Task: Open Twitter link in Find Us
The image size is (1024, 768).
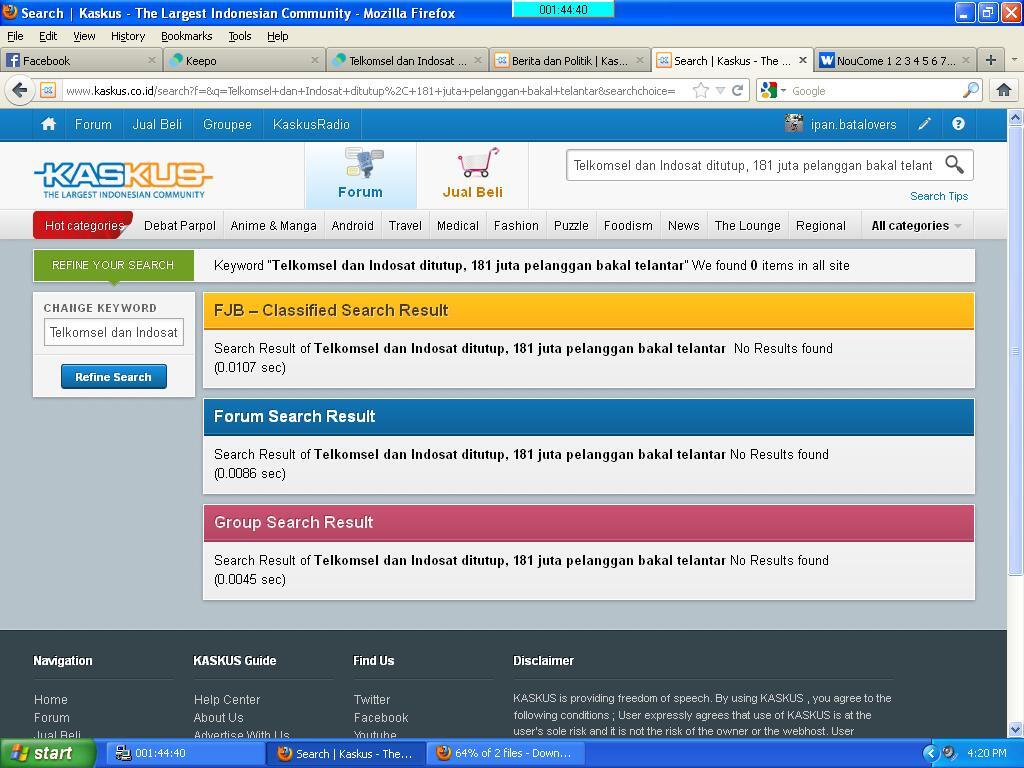Action: pos(372,699)
